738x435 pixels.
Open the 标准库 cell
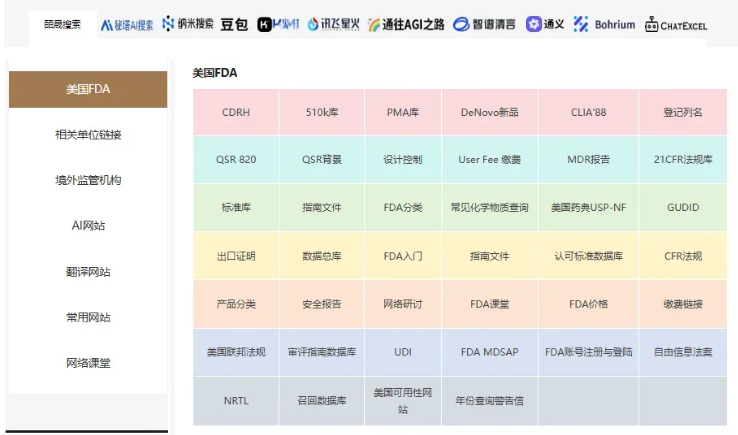pos(236,208)
